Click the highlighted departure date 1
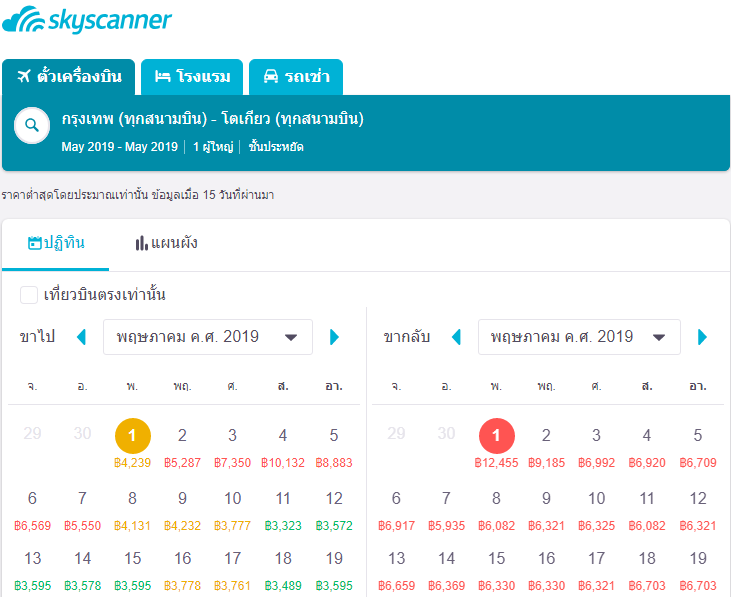 click(x=132, y=437)
